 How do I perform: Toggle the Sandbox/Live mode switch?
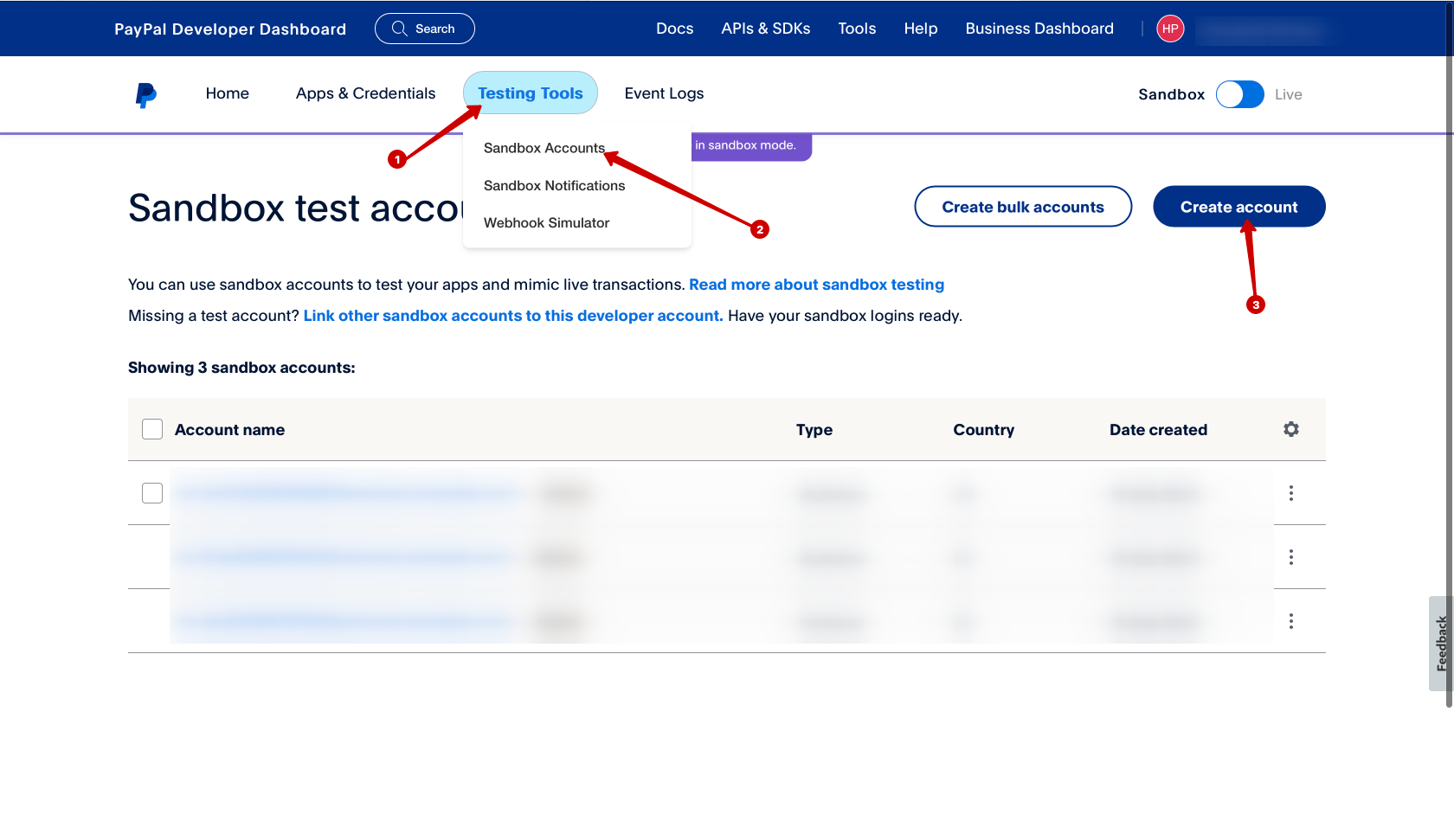[1239, 94]
